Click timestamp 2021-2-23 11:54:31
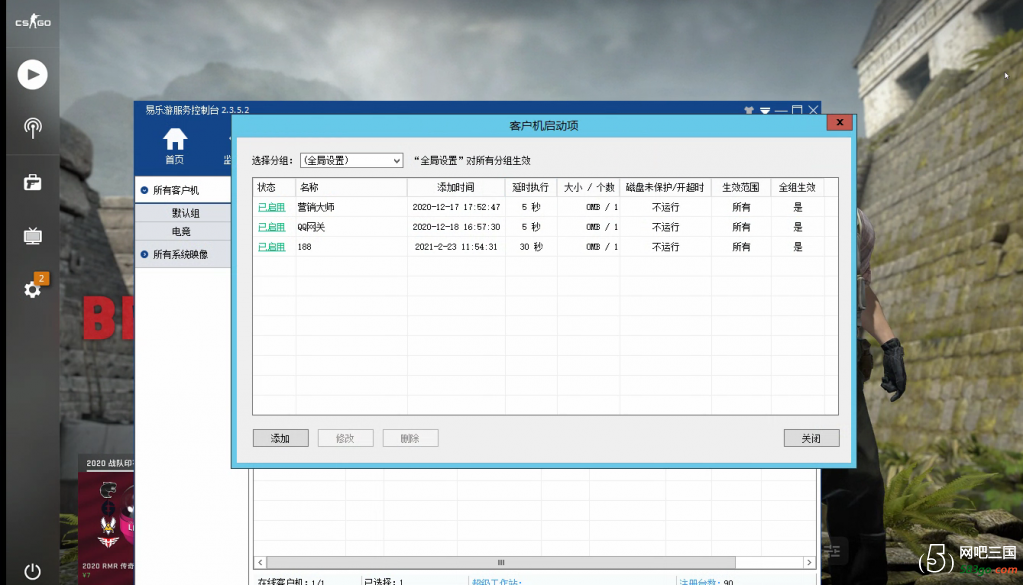The image size is (1023, 585). point(456,247)
